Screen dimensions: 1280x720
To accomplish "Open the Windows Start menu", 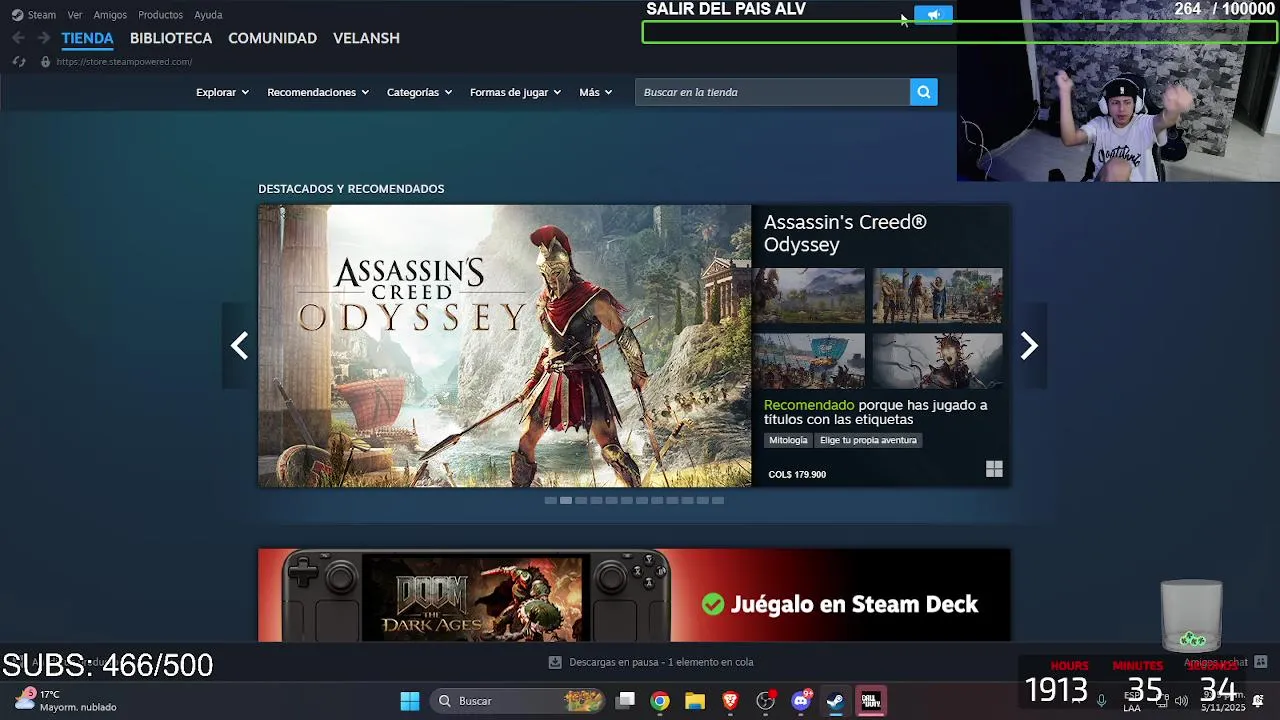I will (410, 701).
